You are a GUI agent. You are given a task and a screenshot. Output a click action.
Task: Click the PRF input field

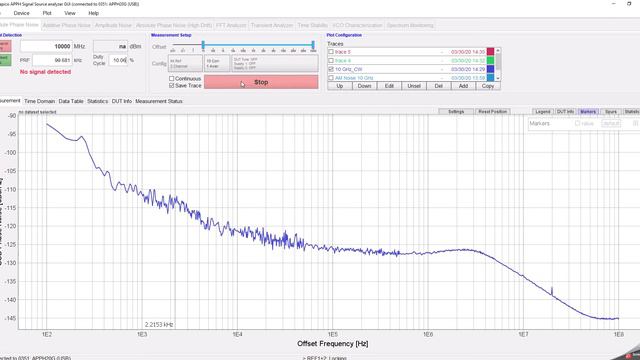pyautogui.click(x=52, y=60)
